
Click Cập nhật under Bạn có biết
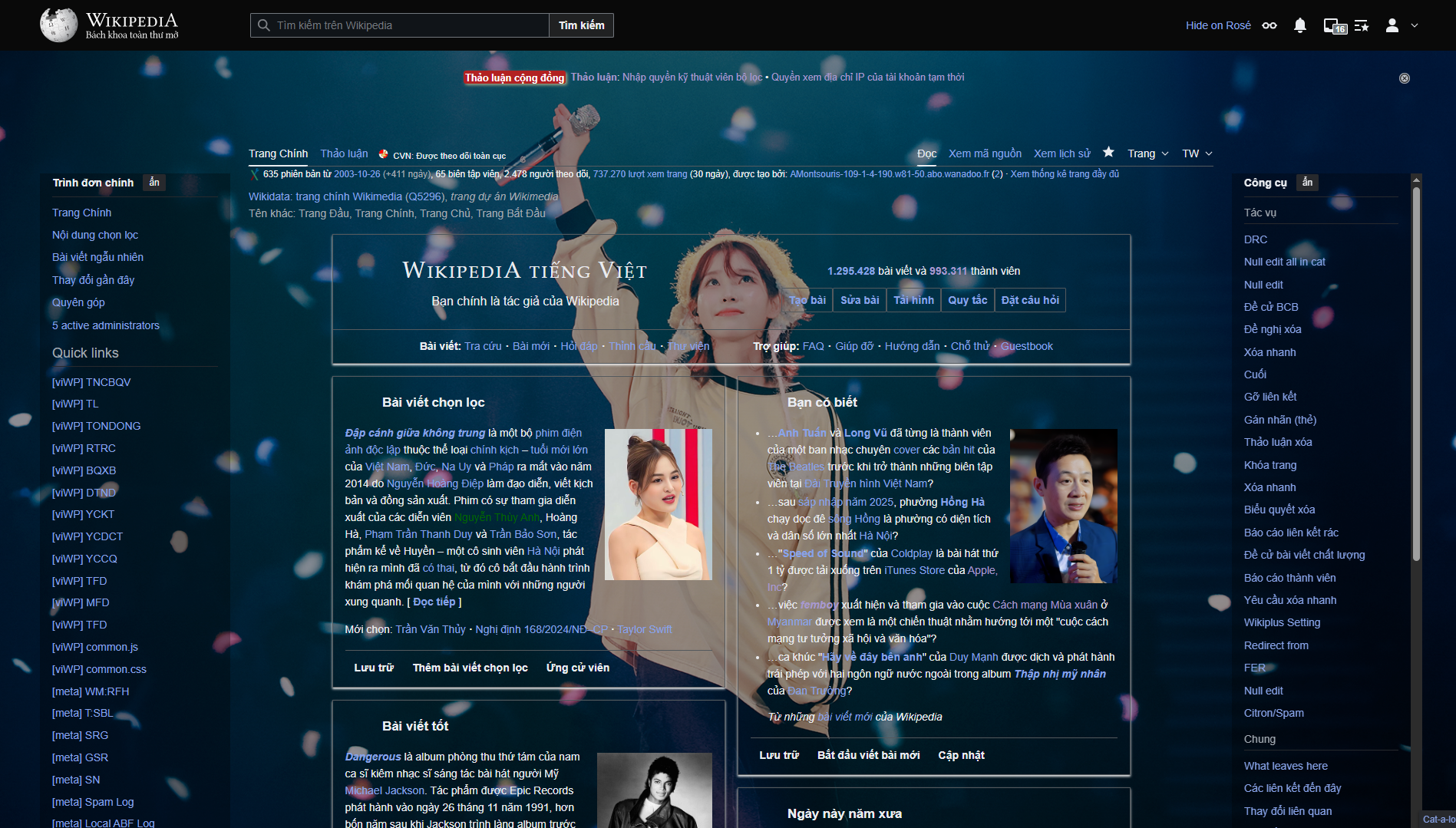pyautogui.click(x=962, y=755)
